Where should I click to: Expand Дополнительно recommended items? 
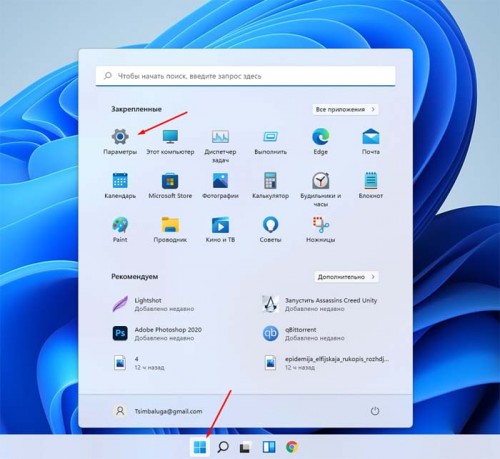[x=346, y=277]
